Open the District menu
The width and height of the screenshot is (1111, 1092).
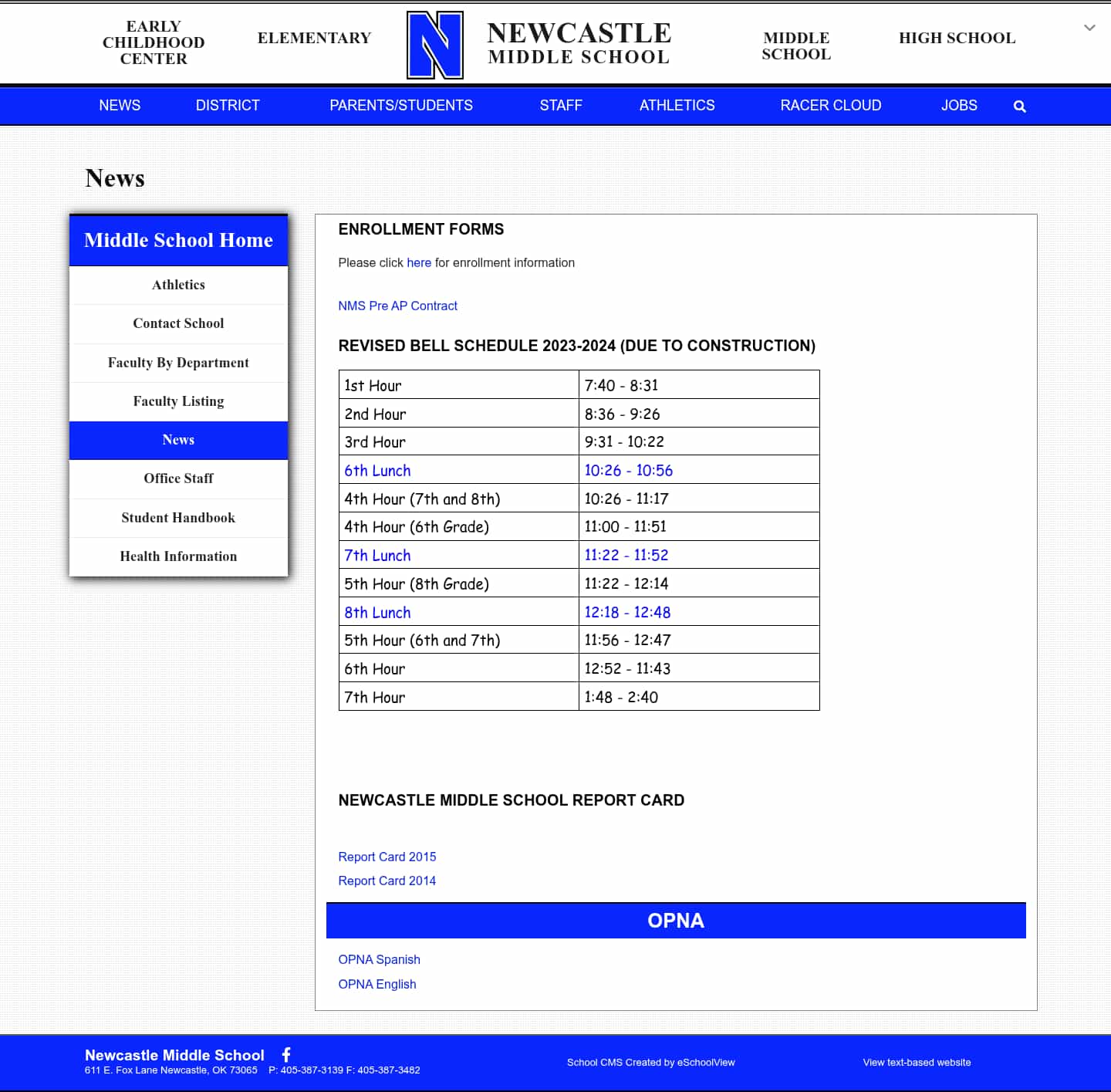click(228, 106)
